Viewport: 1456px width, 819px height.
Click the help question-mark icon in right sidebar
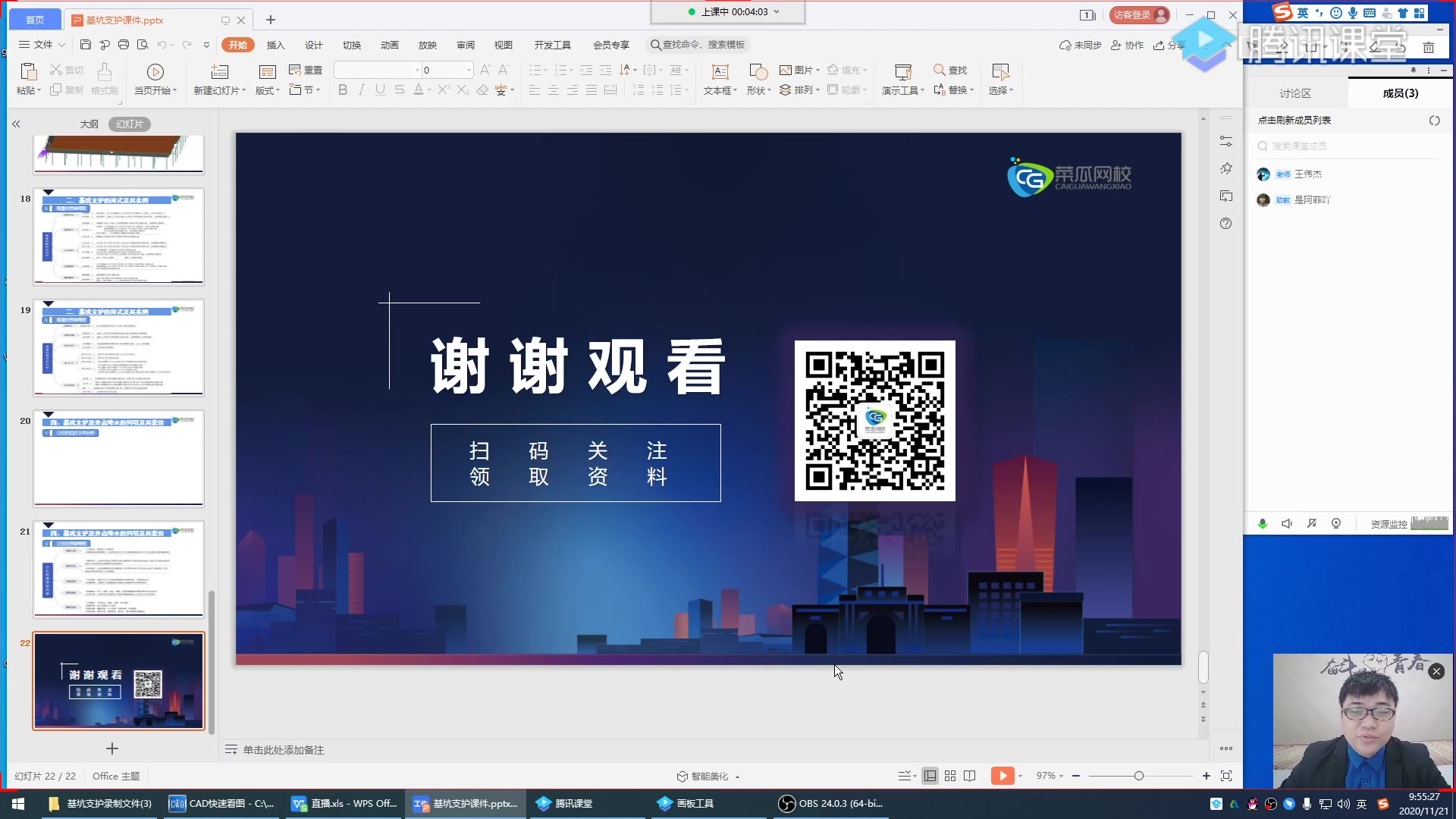[x=1226, y=224]
